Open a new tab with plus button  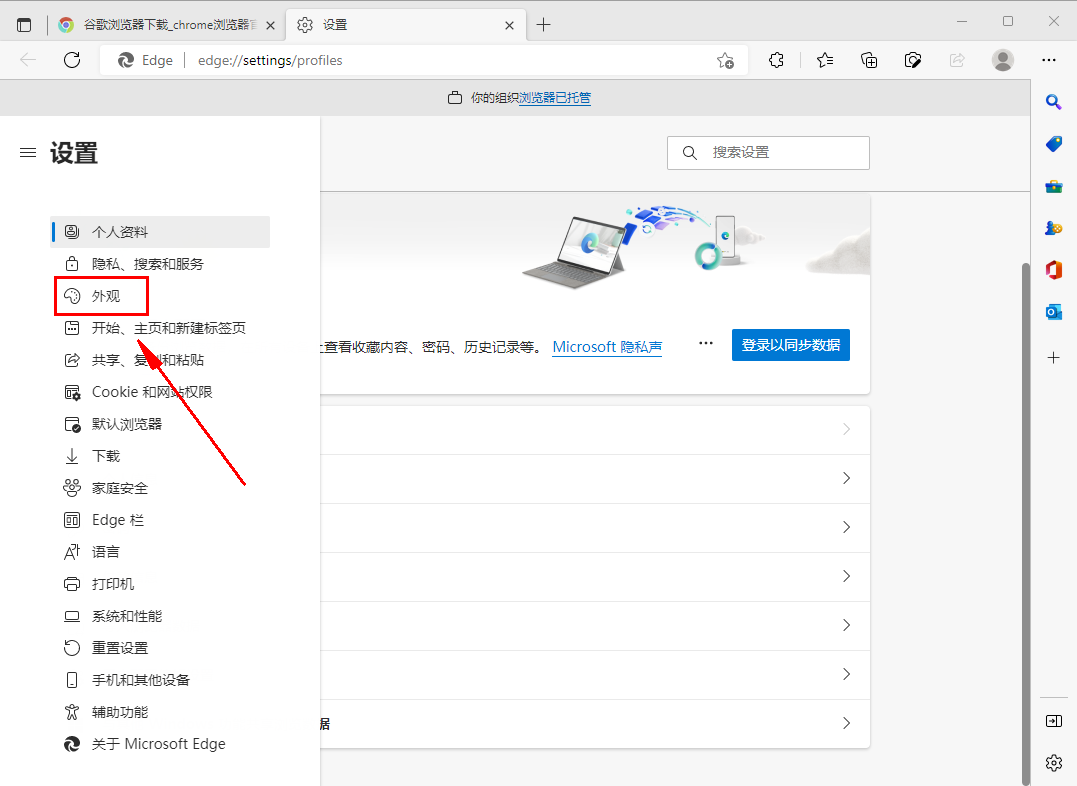(x=543, y=25)
